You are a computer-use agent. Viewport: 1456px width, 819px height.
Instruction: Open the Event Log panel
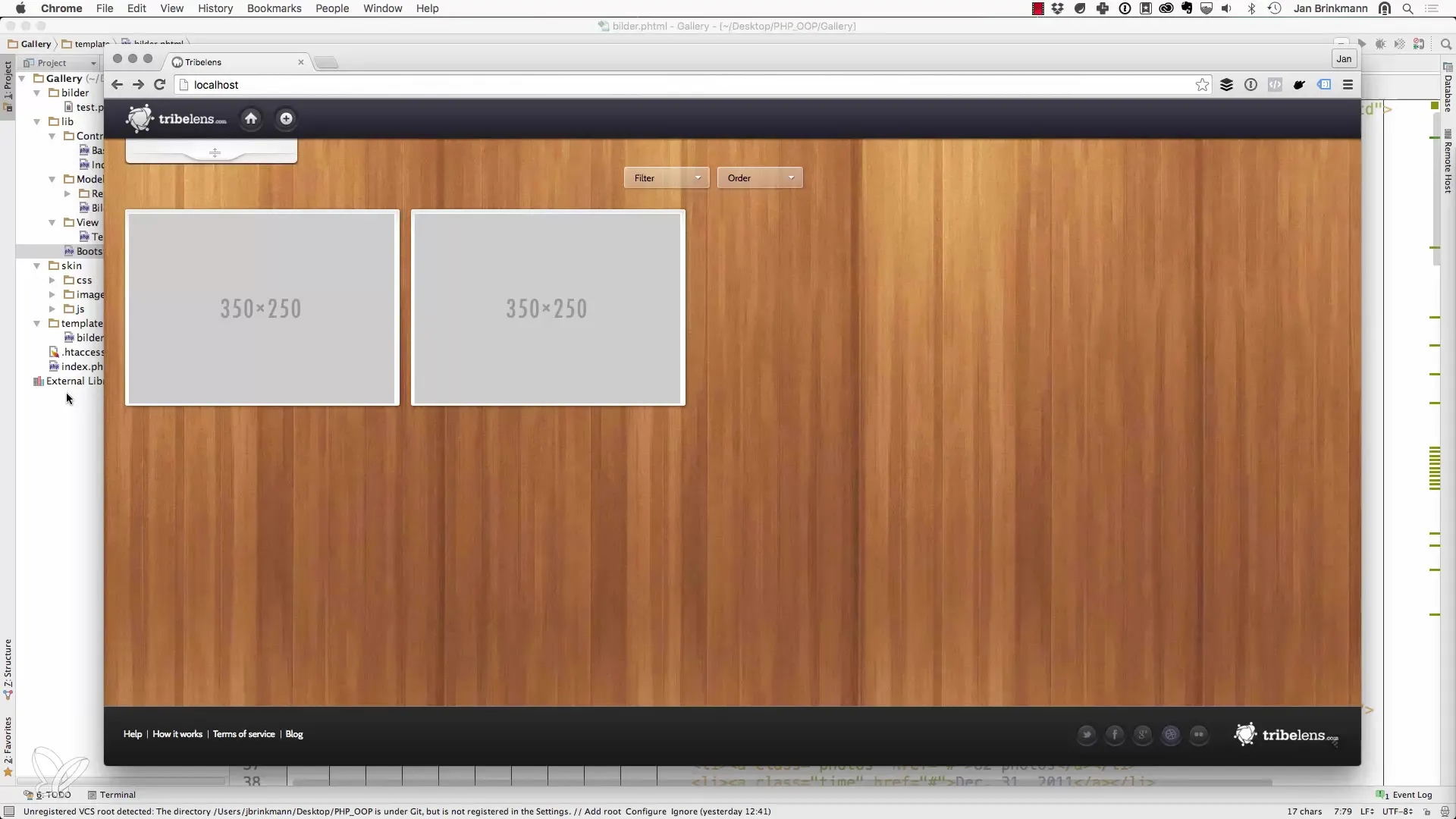click(x=1404, y=795)
